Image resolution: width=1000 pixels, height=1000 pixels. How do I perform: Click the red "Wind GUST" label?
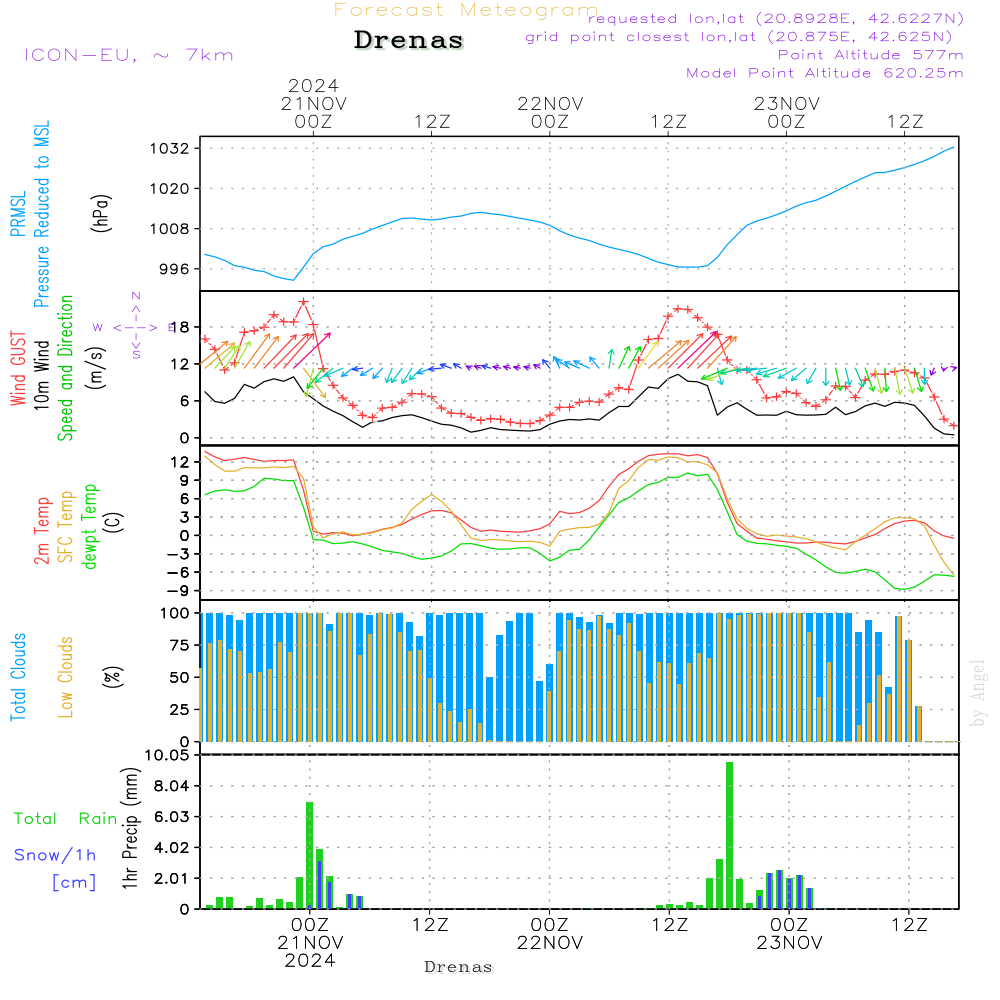18,369
